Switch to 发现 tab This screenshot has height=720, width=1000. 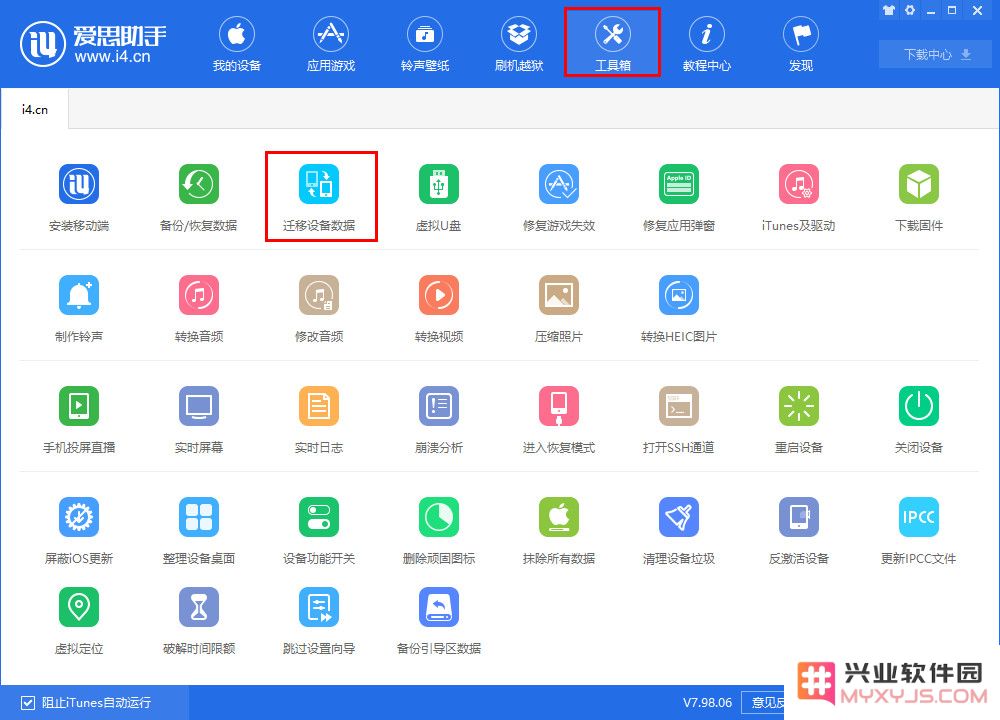801,44
